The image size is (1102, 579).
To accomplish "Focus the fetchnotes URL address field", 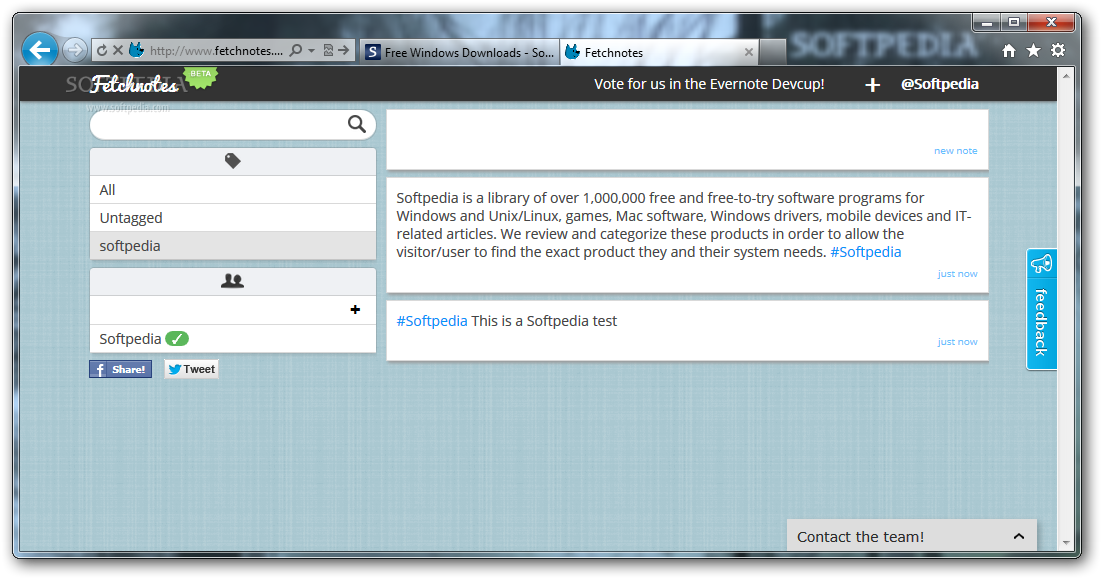I will pos(216,51).
